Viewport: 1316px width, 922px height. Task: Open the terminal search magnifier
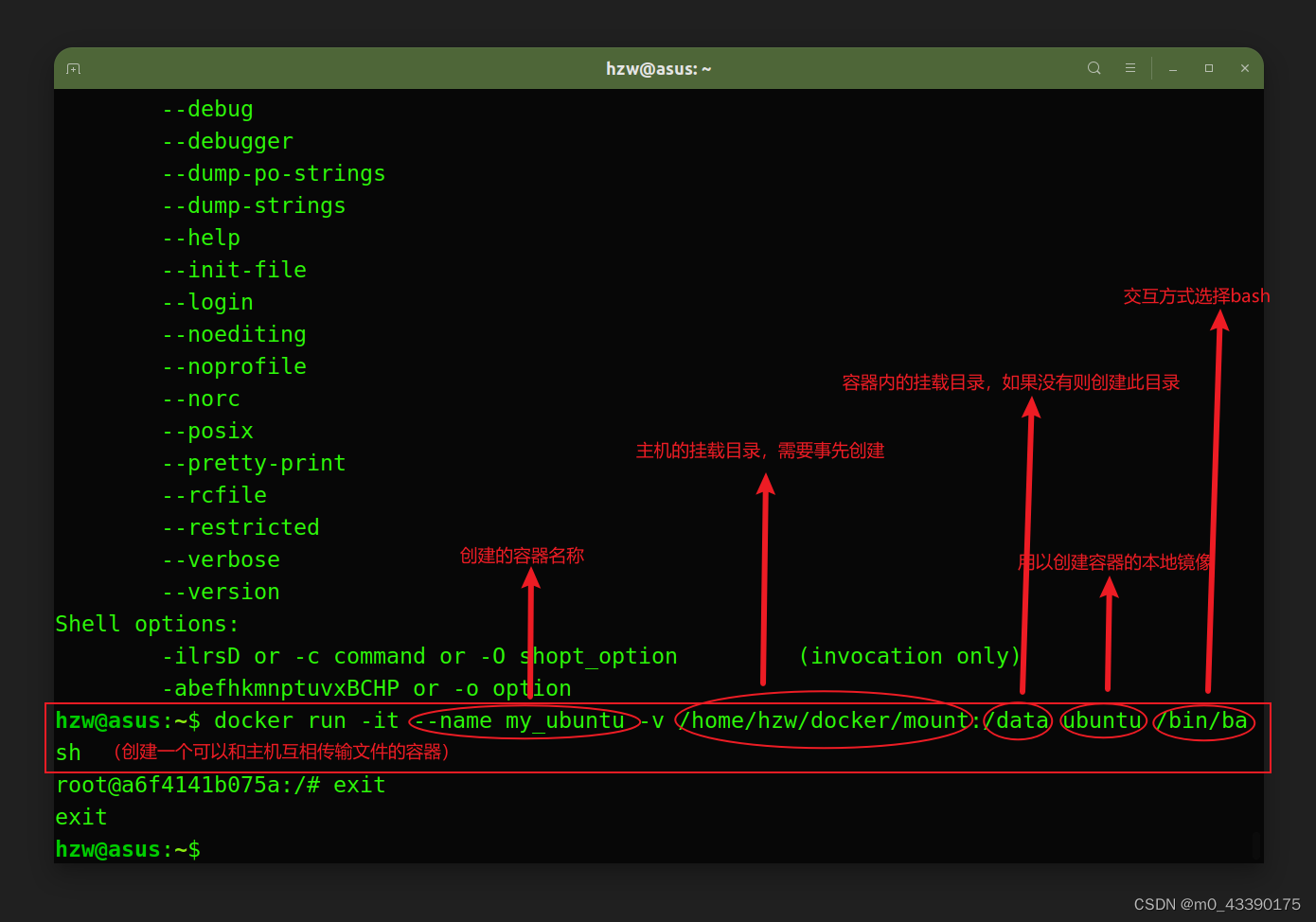pos(1094,67)
